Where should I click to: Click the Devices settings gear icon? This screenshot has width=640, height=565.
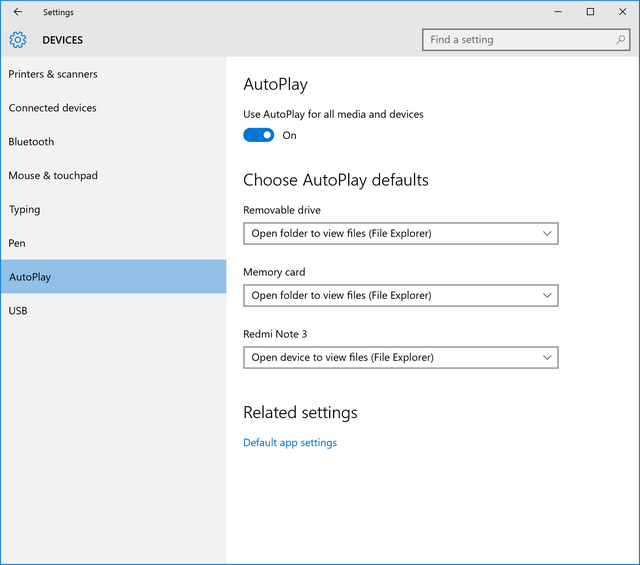(x=18, y=40)
